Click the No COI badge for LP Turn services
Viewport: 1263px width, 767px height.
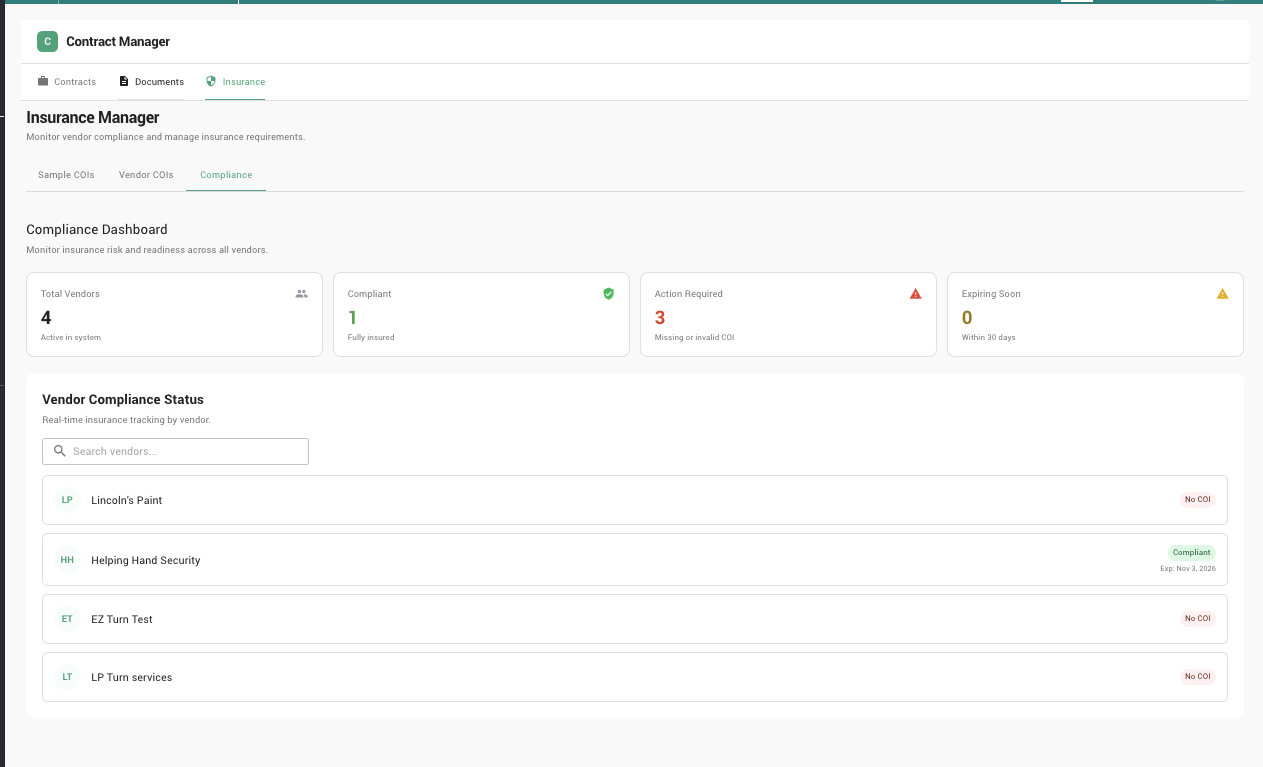pyautogui.click(x=1197, y=677)
